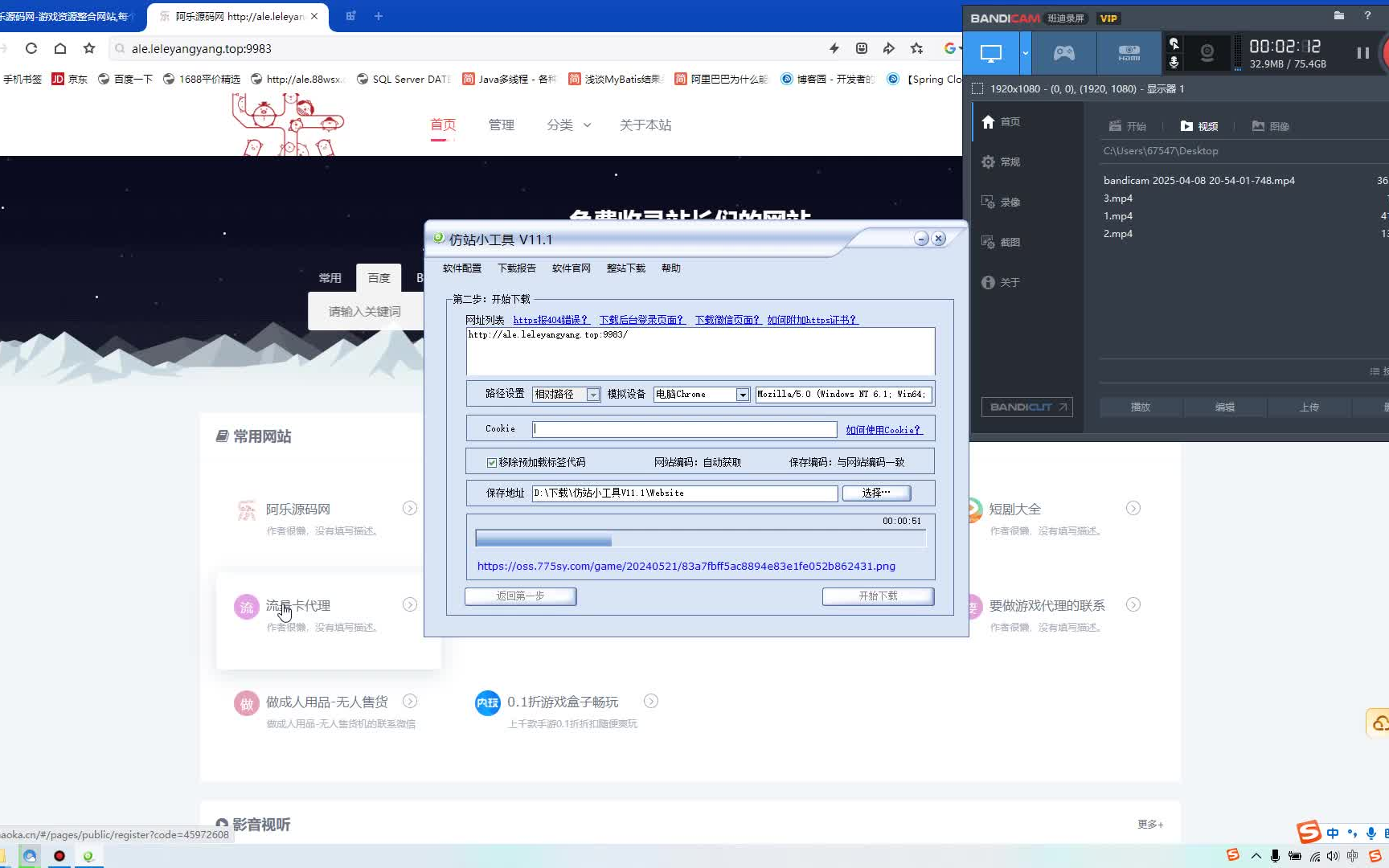
Task: Open Bandicam 截图 image settings
Action: (1002, 243)
